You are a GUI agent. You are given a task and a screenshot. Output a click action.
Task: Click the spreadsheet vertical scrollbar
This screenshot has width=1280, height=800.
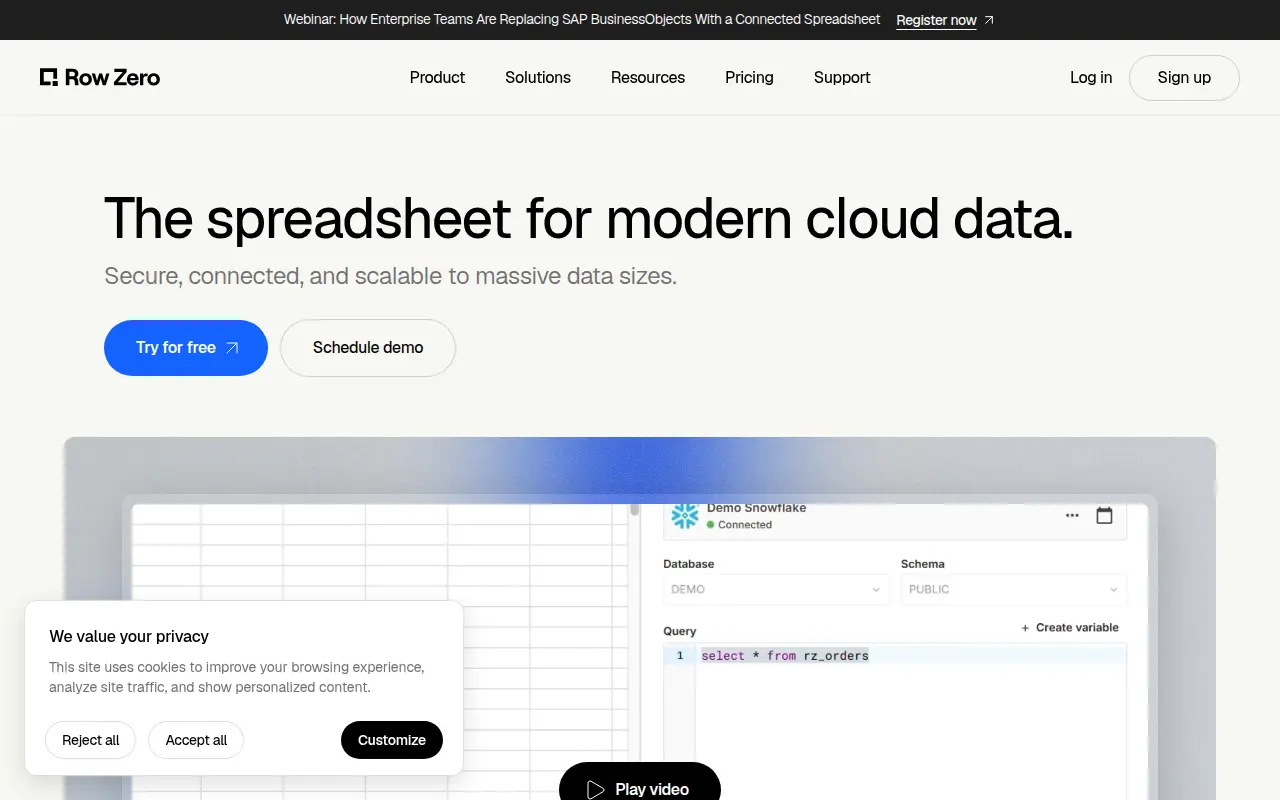point(634,510)
